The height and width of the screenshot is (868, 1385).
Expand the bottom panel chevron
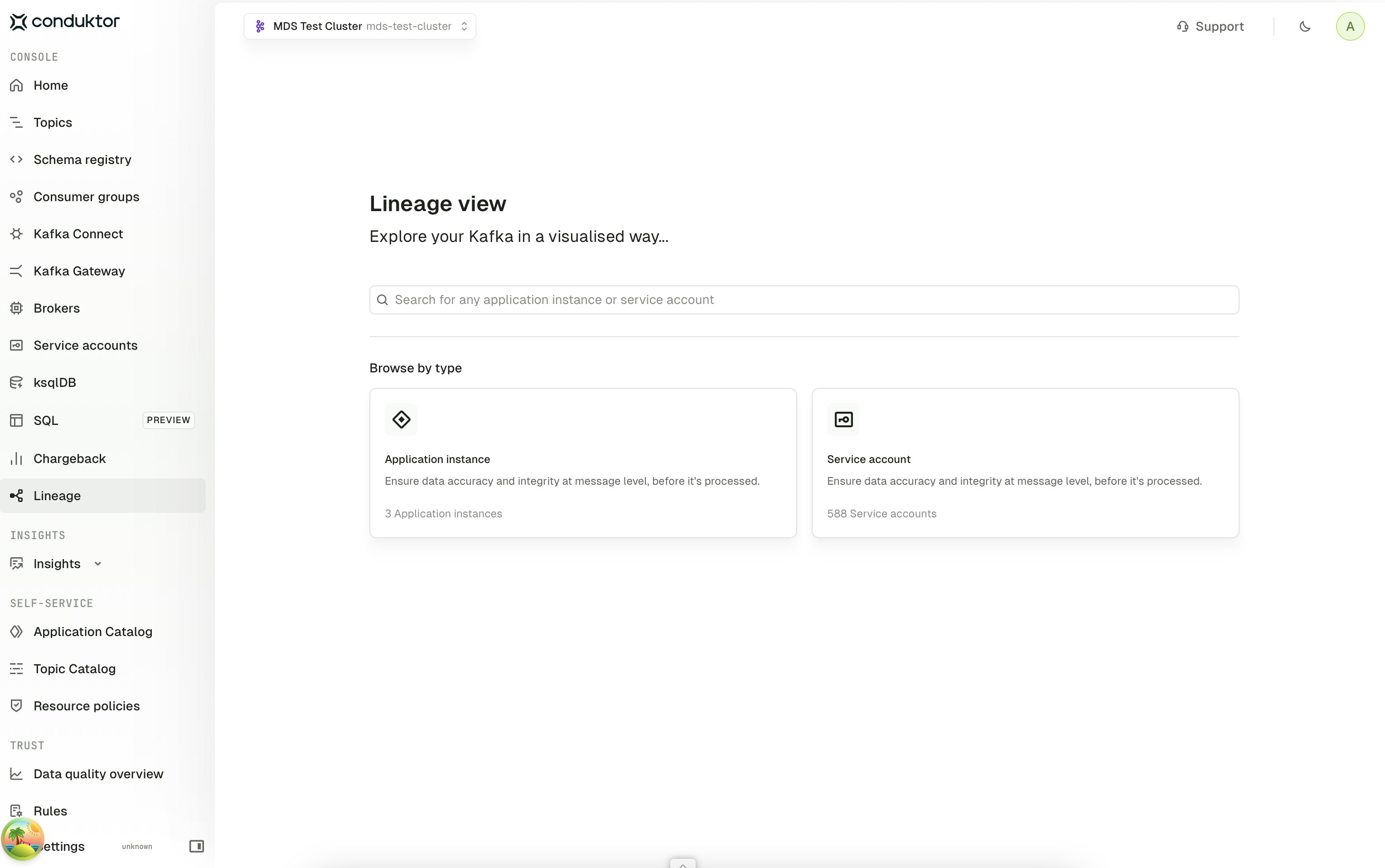click(x=683, y=864)
